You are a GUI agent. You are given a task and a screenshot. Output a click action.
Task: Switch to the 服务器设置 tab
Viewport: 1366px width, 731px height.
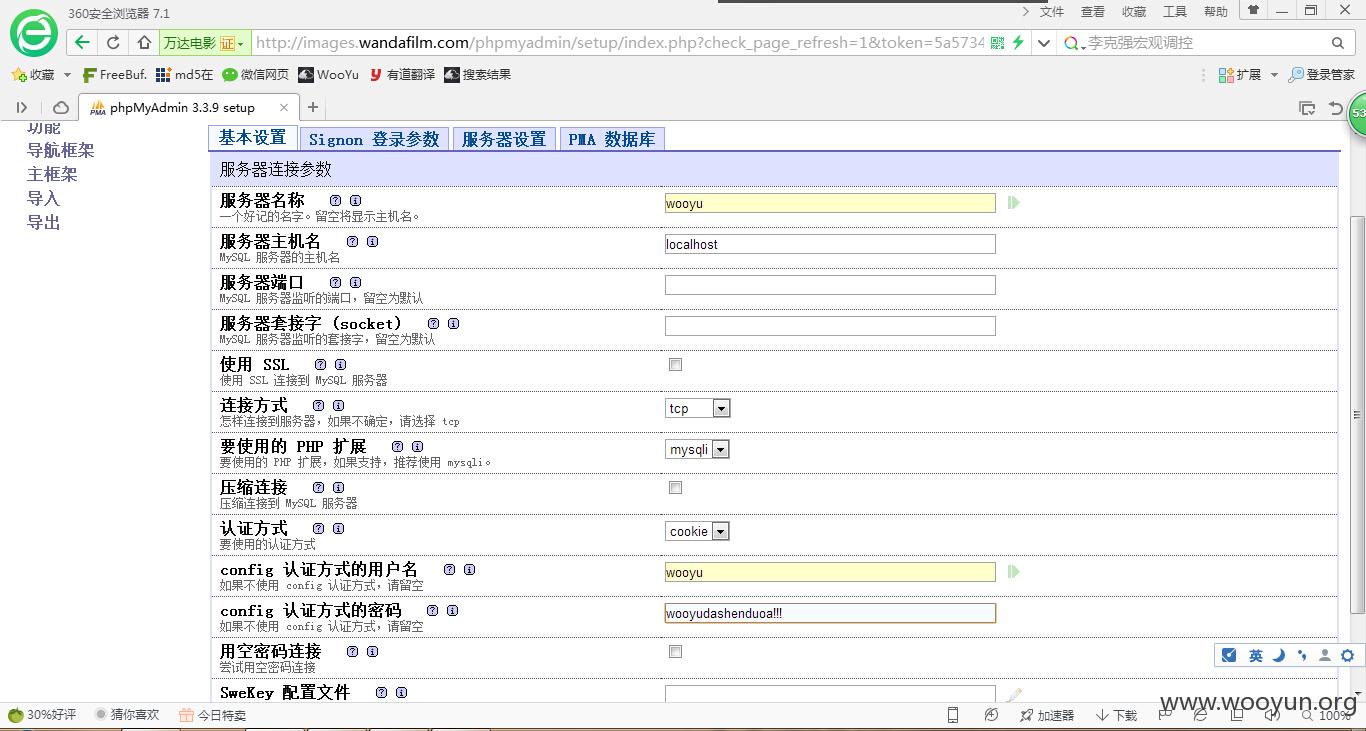(504, 139)
